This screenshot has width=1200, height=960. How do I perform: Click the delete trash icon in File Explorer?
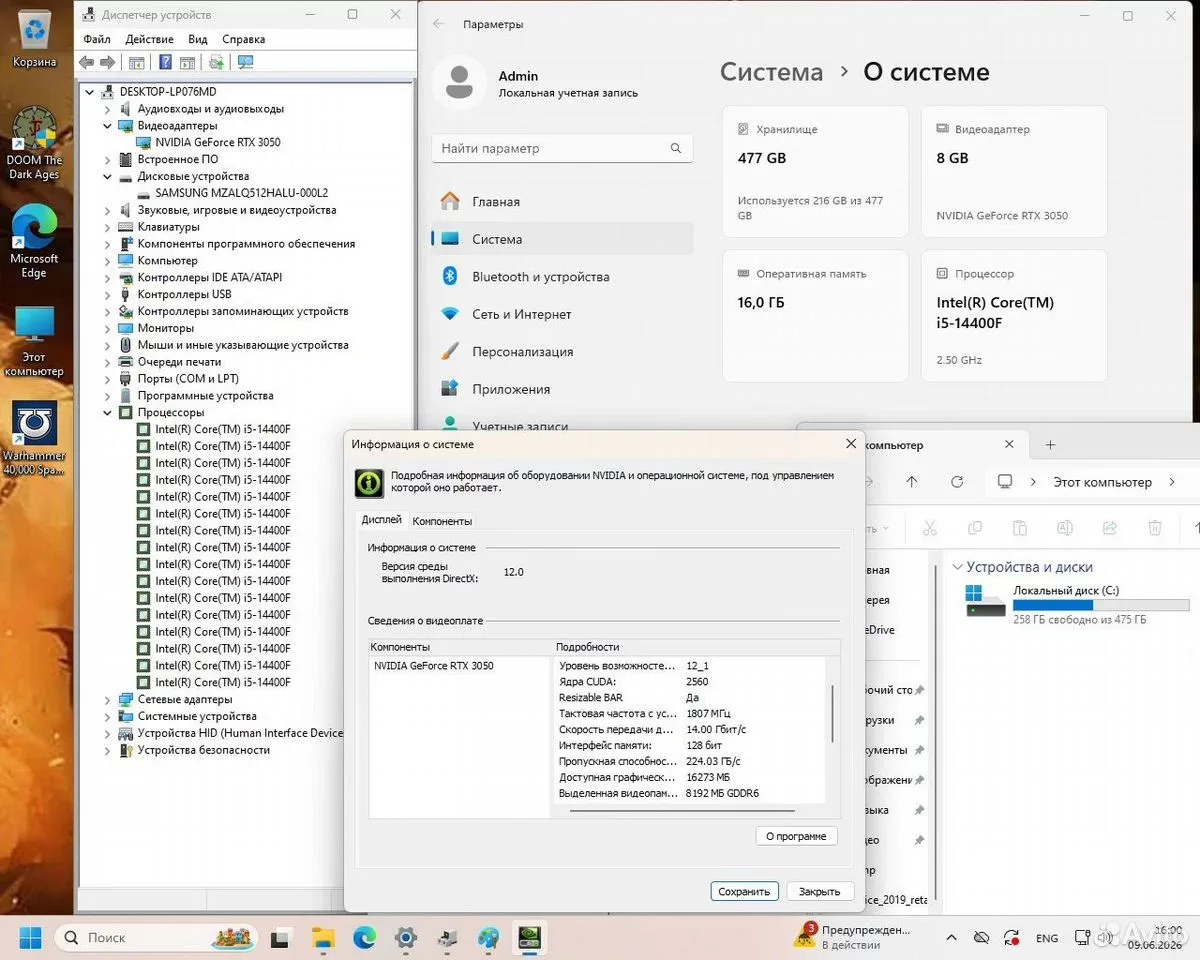[1155, 527]
